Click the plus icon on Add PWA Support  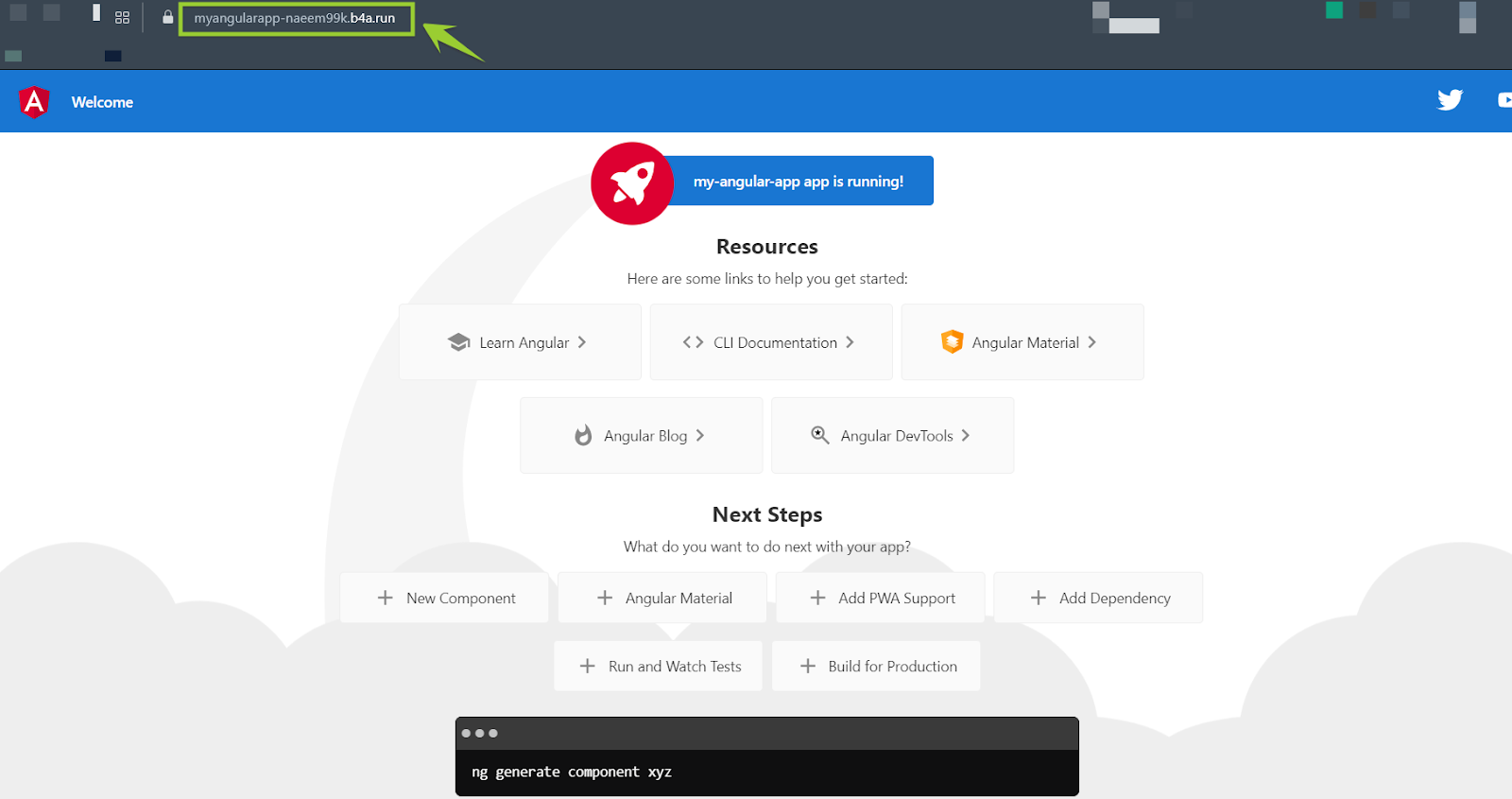click(x=818, y=598)
